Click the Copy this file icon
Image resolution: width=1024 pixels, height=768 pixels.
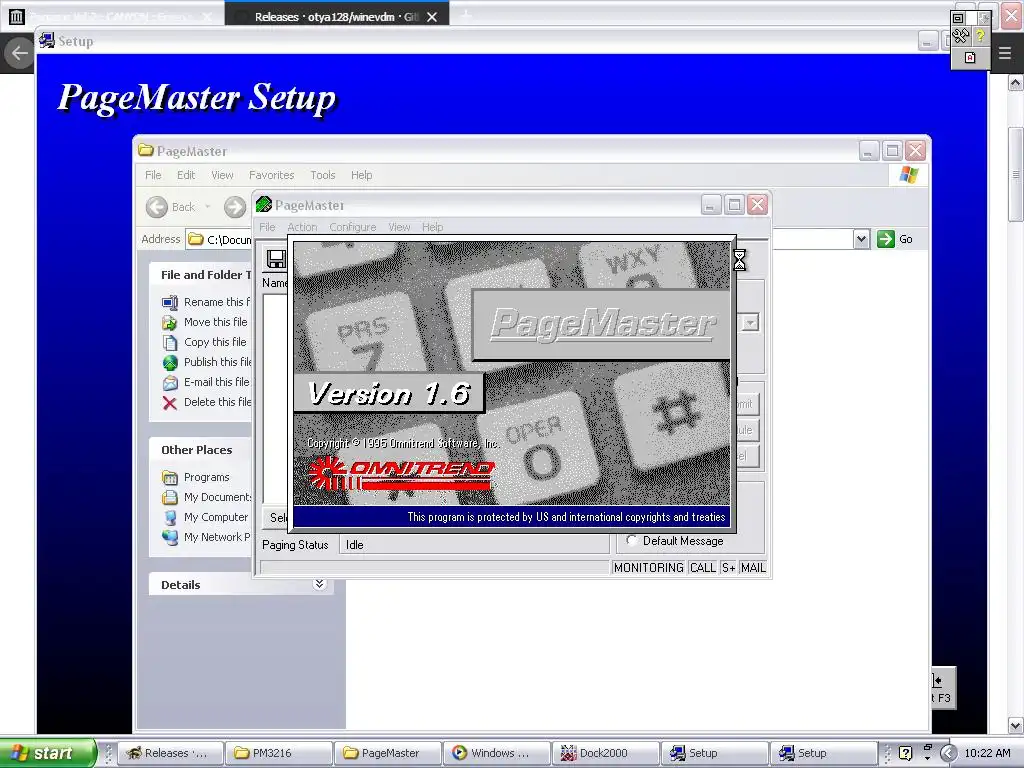[170, 342]
